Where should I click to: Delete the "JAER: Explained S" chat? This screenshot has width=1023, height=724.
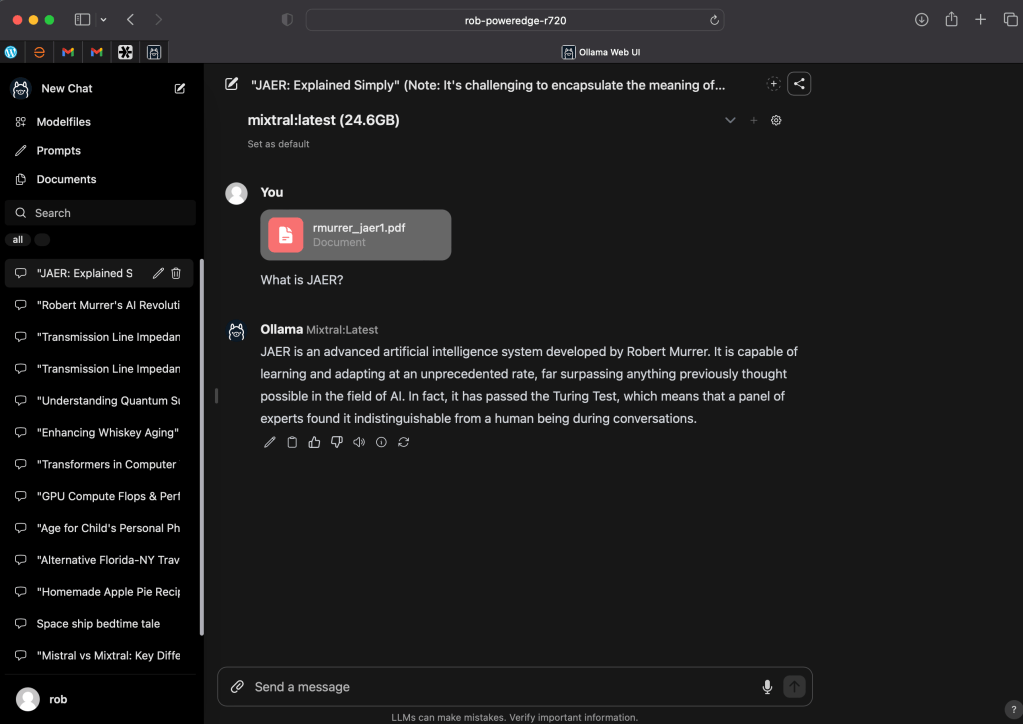pyautogui.click(x=176, y=273)
